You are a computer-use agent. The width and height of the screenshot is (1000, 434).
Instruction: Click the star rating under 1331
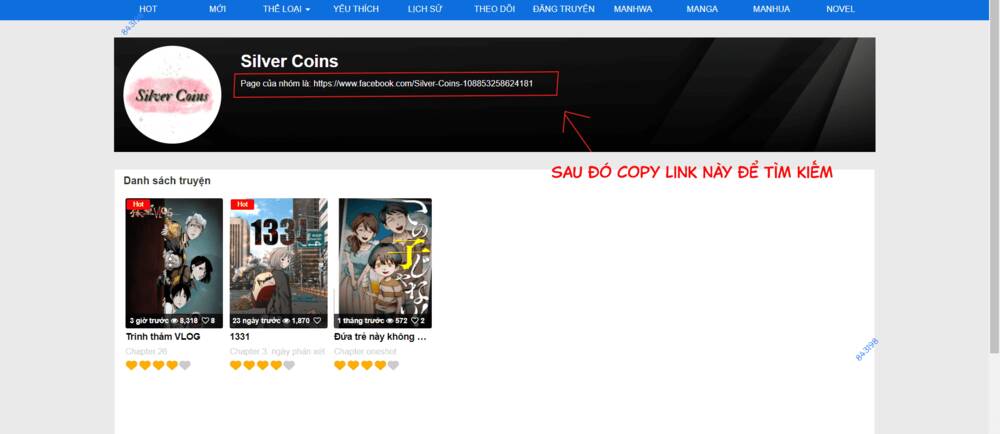[262, 365]
